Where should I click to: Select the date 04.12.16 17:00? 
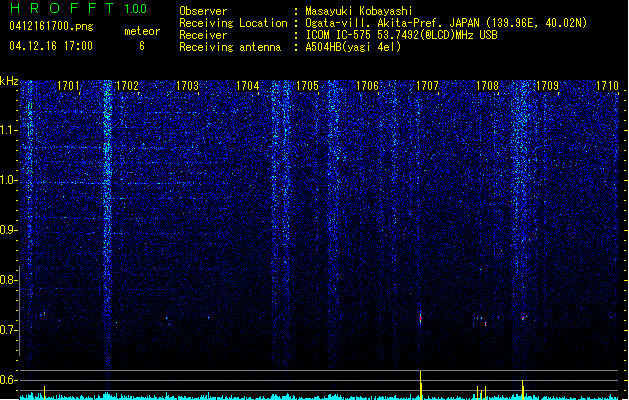pos(51,46)
